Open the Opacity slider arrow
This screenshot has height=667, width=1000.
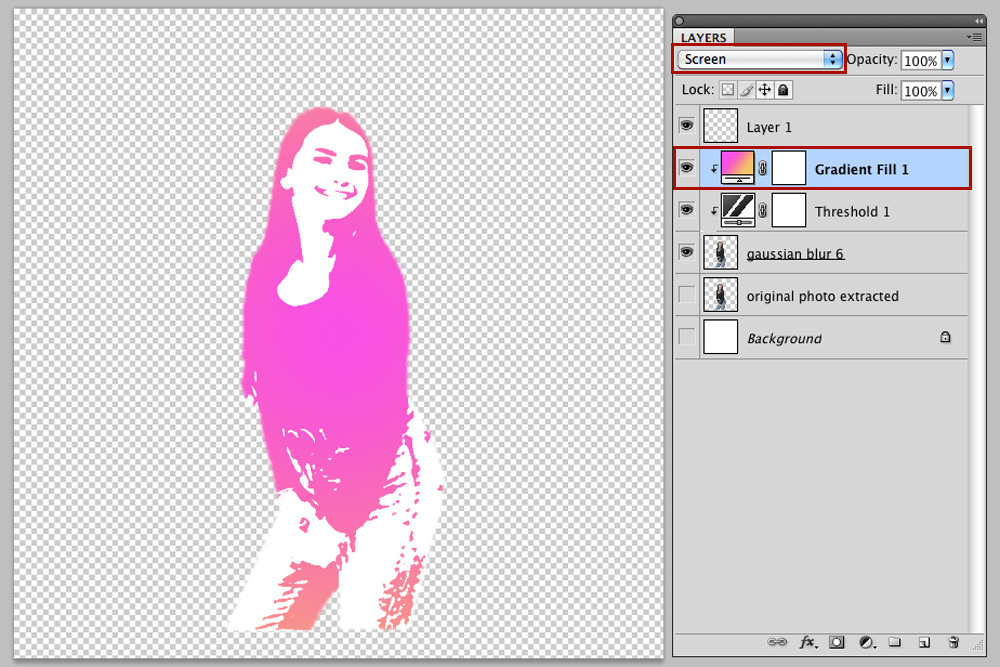[948, 60]
